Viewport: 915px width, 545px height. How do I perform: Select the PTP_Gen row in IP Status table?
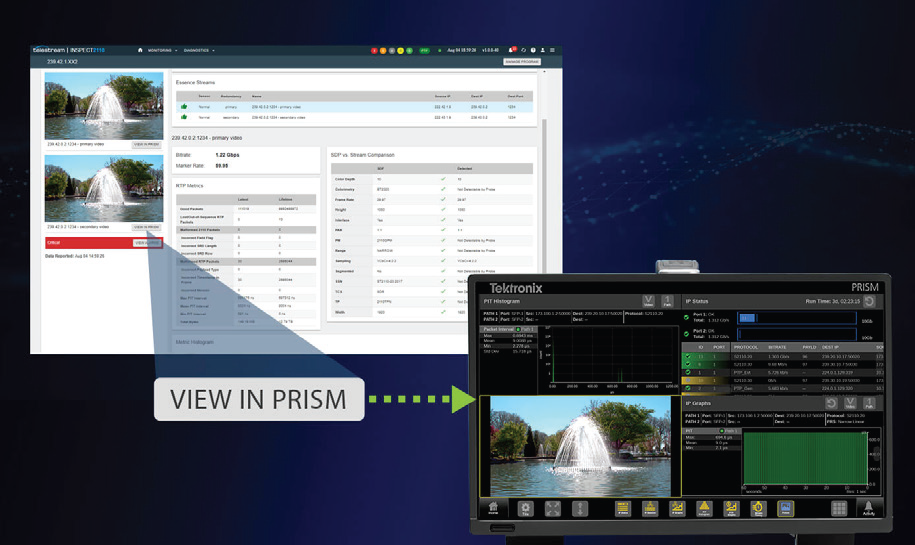tap(783, 388)
